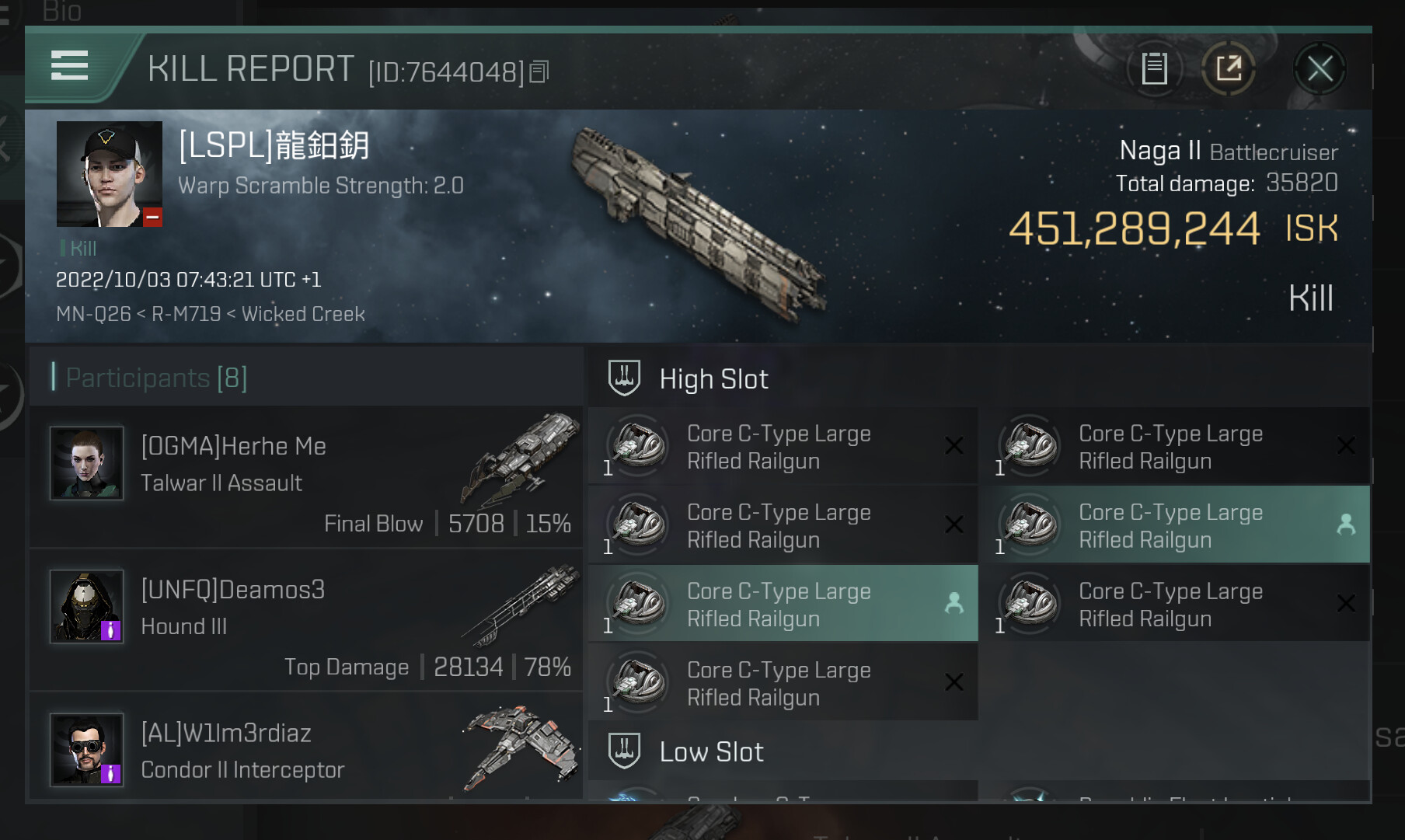The width and height of the screenshot is (1405, 840).
Task: Click the X mark on top-left railgun row
Action: pos(954,446)
